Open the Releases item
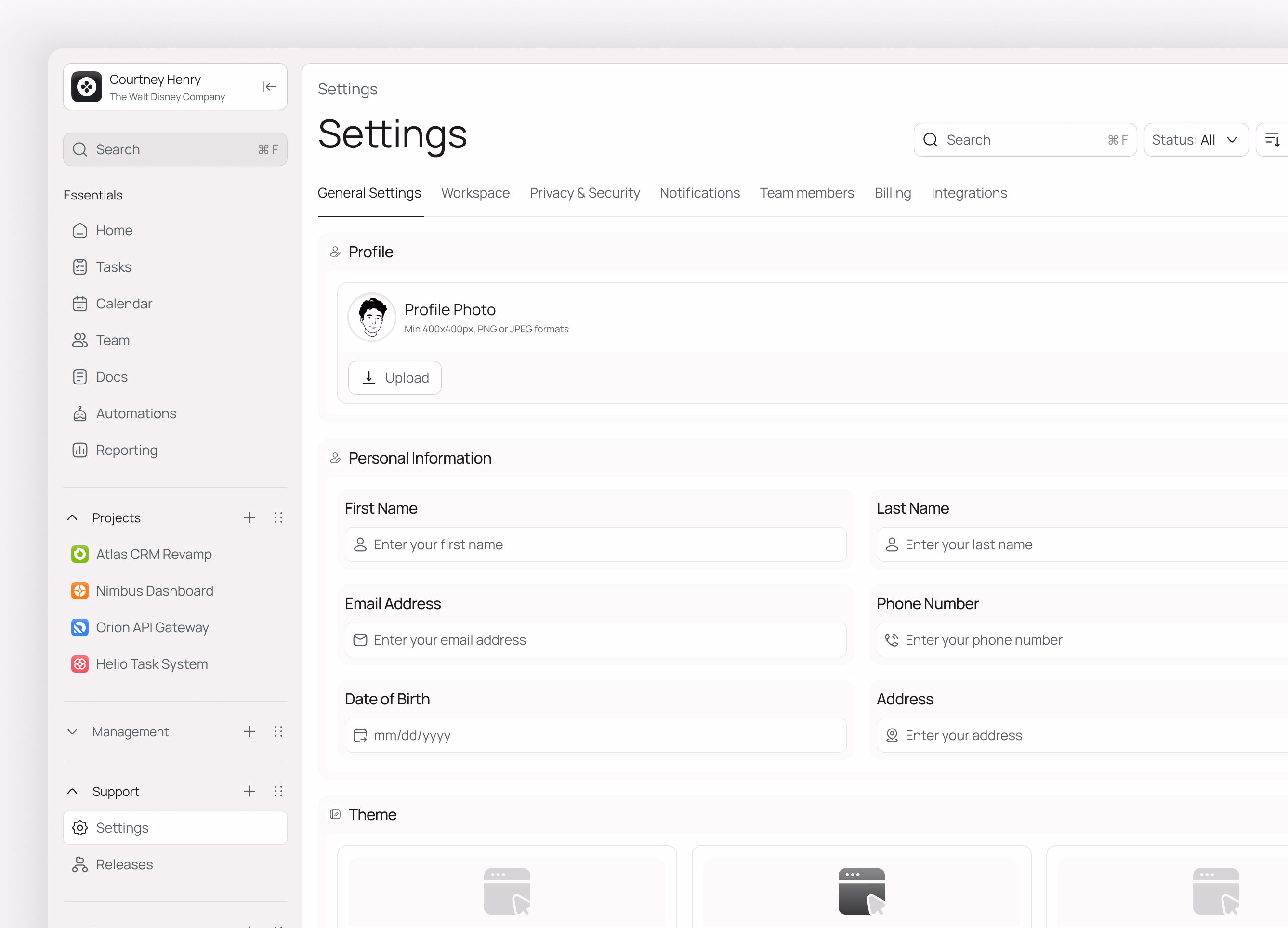The height and width of the screenshot is (928, 1288). click(175, 864)
